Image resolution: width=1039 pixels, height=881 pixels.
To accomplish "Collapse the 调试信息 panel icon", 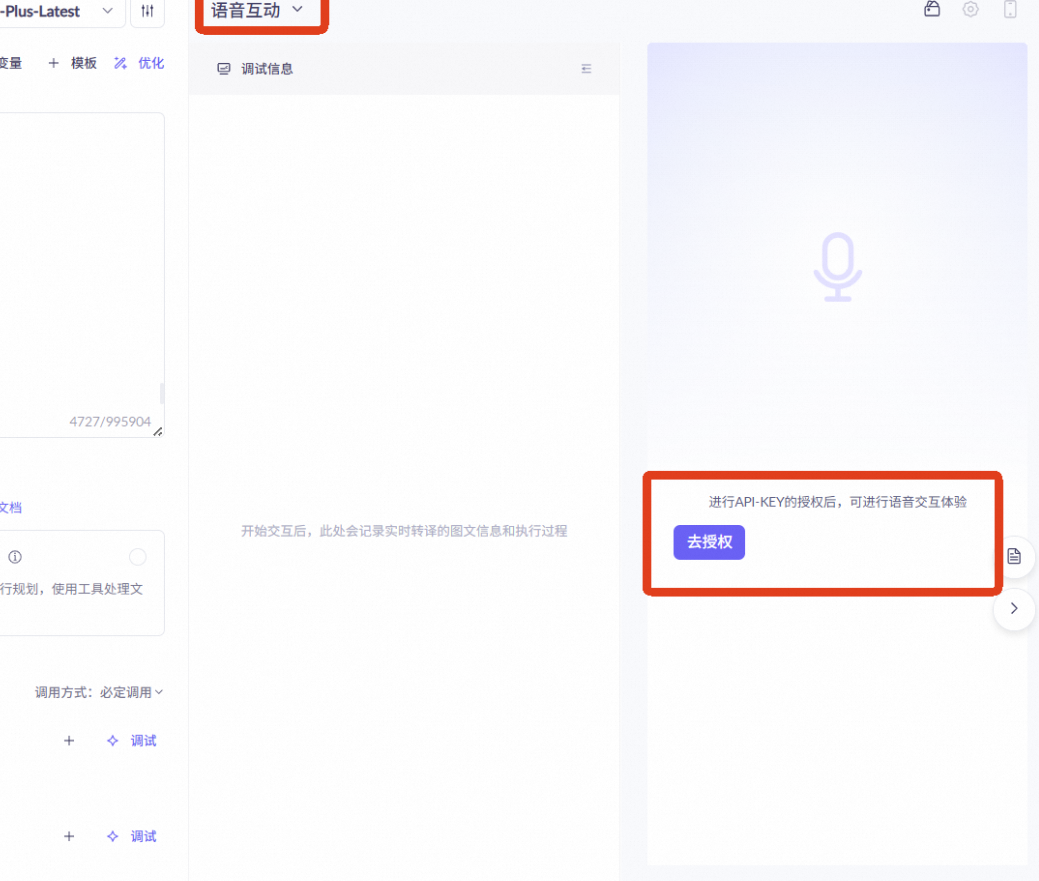I will [x=586, y=69].
